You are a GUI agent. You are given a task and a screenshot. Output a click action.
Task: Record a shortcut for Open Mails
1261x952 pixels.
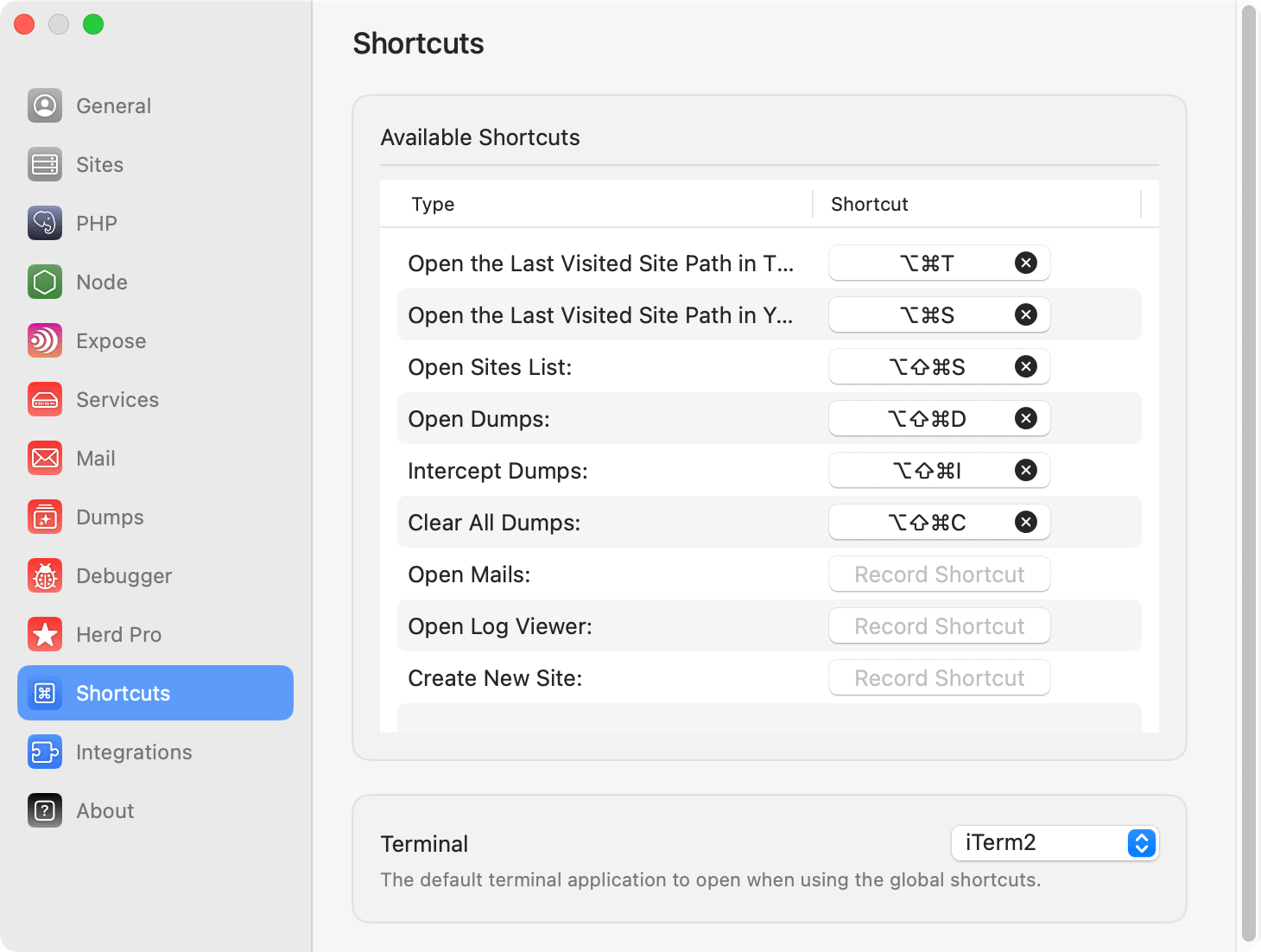(x=939, y=574)
